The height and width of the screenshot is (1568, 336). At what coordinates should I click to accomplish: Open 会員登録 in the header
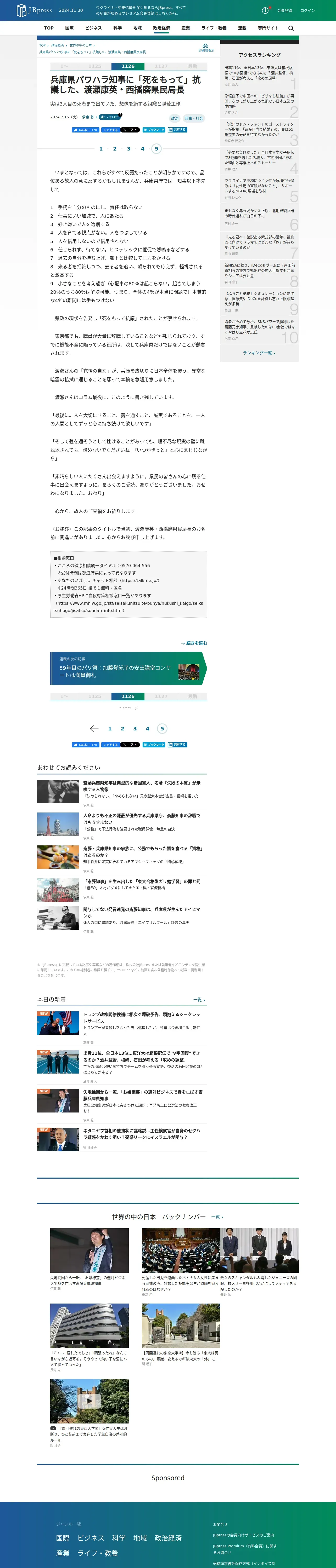click(284, 10)
